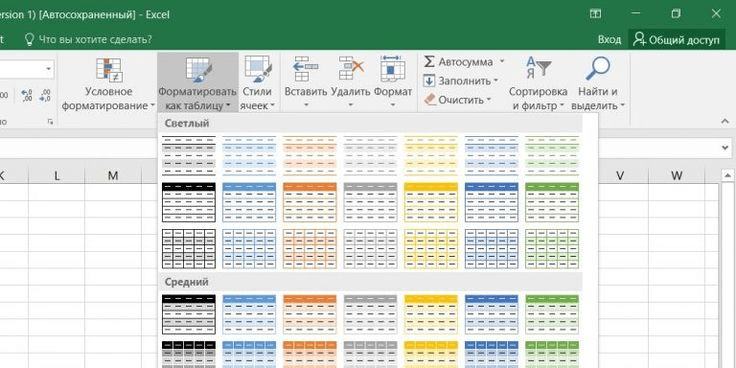Image resolution: width=736 pixels, height=368 pixels.
Task: Choose the green medium table style thumbnail
Action: coord(552,314)
